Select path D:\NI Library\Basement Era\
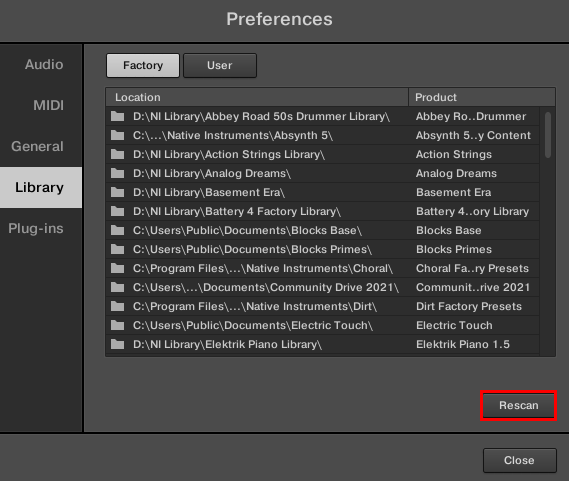This screenshot has height=481, width=569. (209, 192)
